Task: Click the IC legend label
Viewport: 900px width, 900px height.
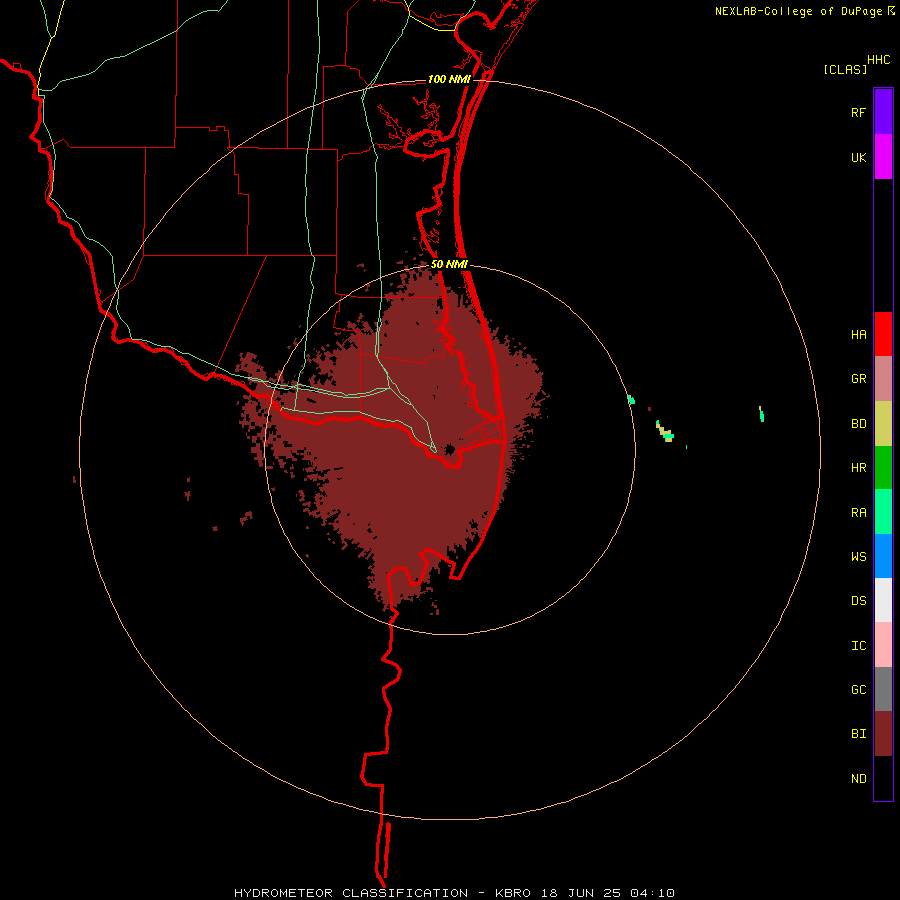Action: 858,646
